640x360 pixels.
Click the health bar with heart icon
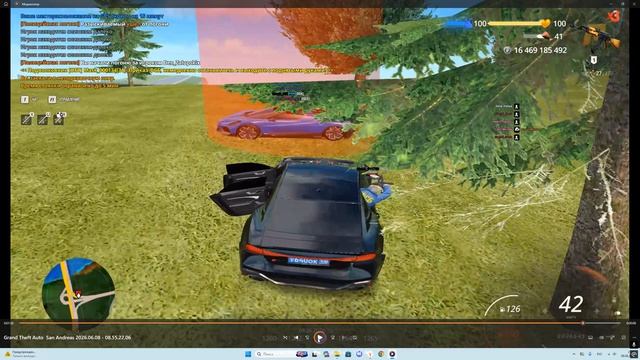click(519, 24)
